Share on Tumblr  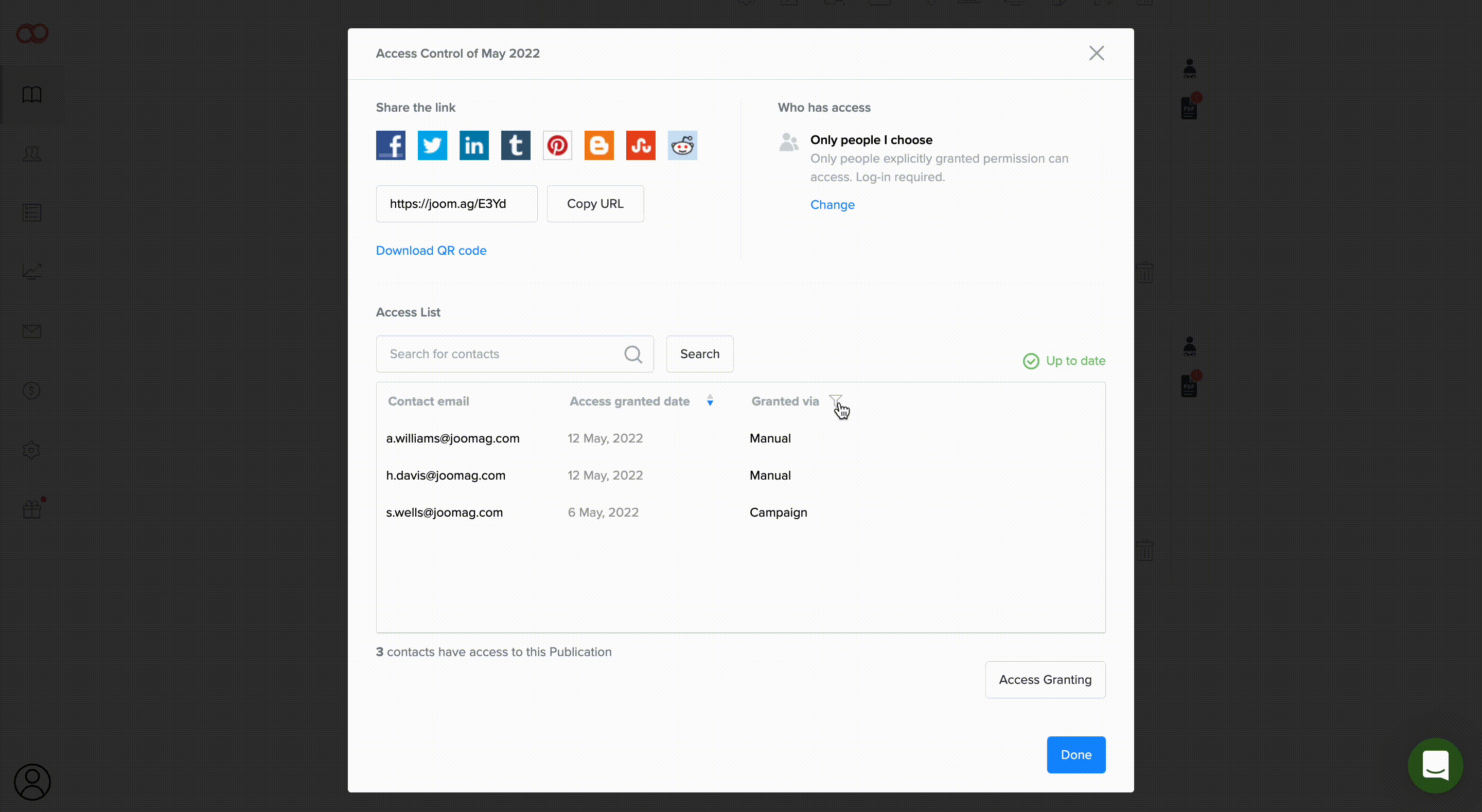pos(516,145)
